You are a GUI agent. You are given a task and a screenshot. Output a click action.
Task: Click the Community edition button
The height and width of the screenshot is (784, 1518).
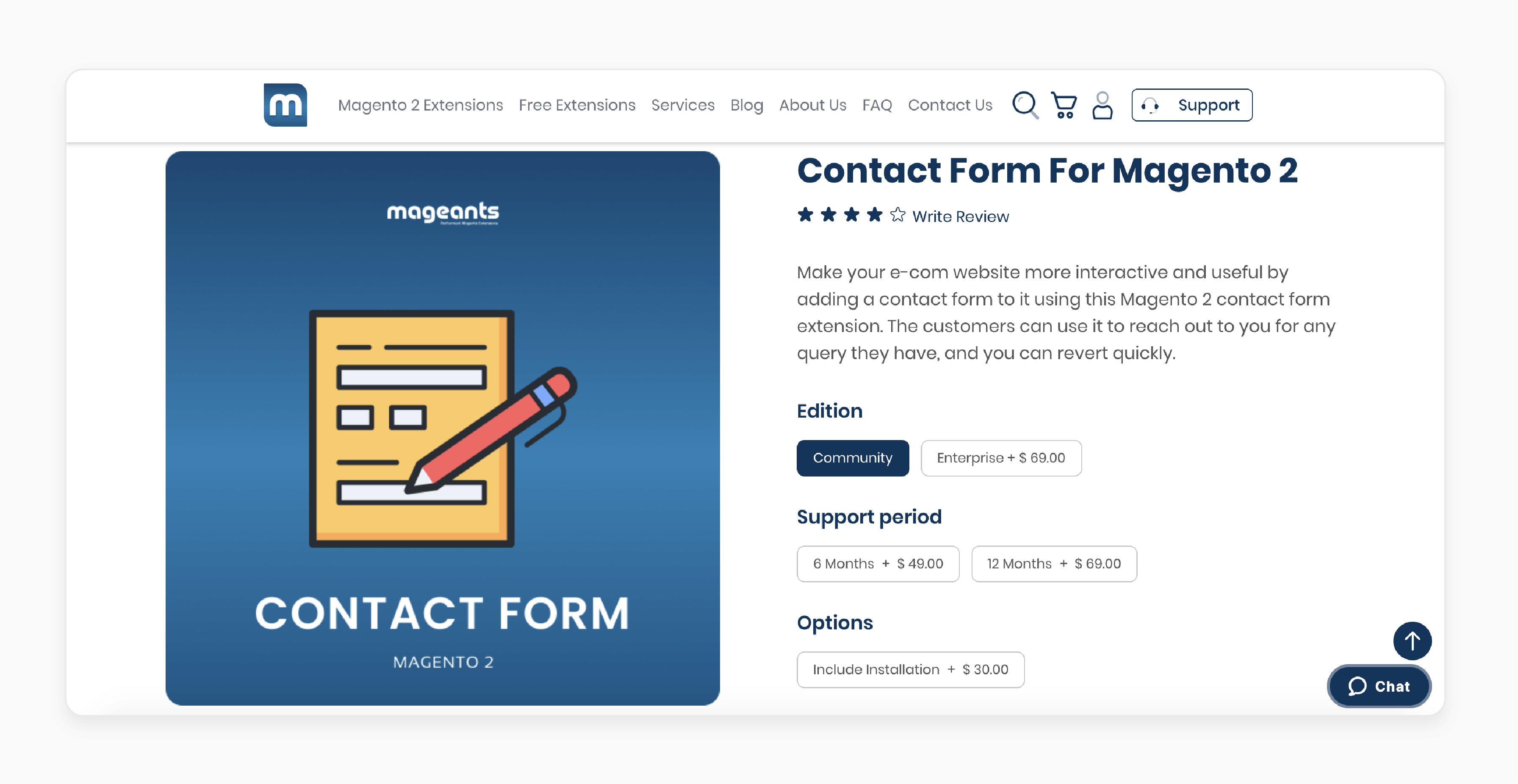[x=853, y=458]
